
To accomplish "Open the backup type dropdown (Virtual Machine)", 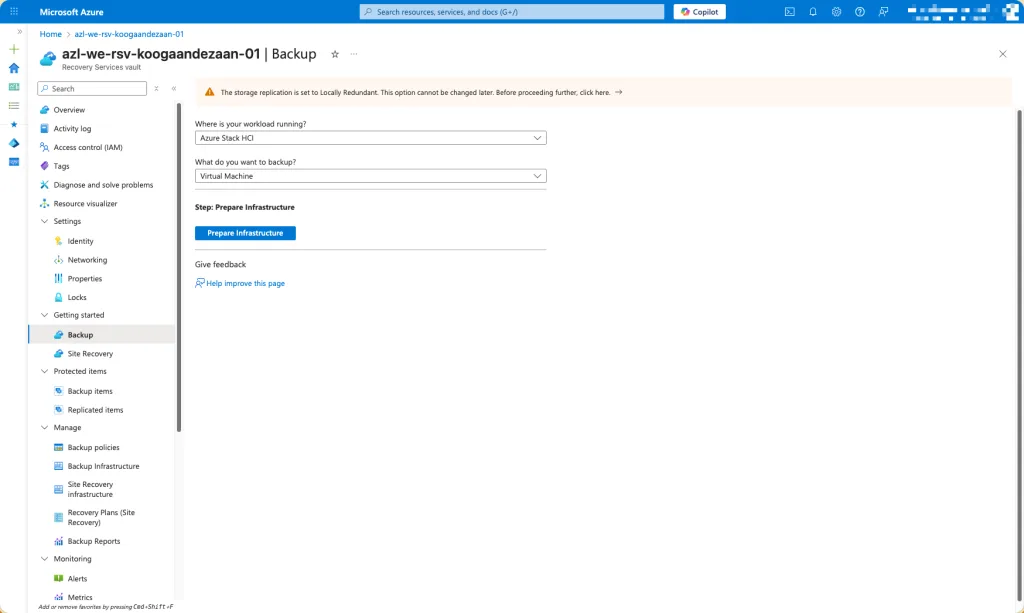I will [x=370, y=176].
